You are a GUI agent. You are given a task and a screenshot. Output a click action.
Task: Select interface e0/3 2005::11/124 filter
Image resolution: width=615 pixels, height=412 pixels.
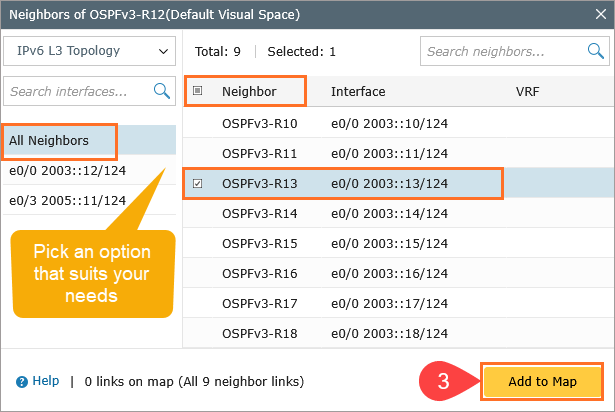click(x=67, y=200)
